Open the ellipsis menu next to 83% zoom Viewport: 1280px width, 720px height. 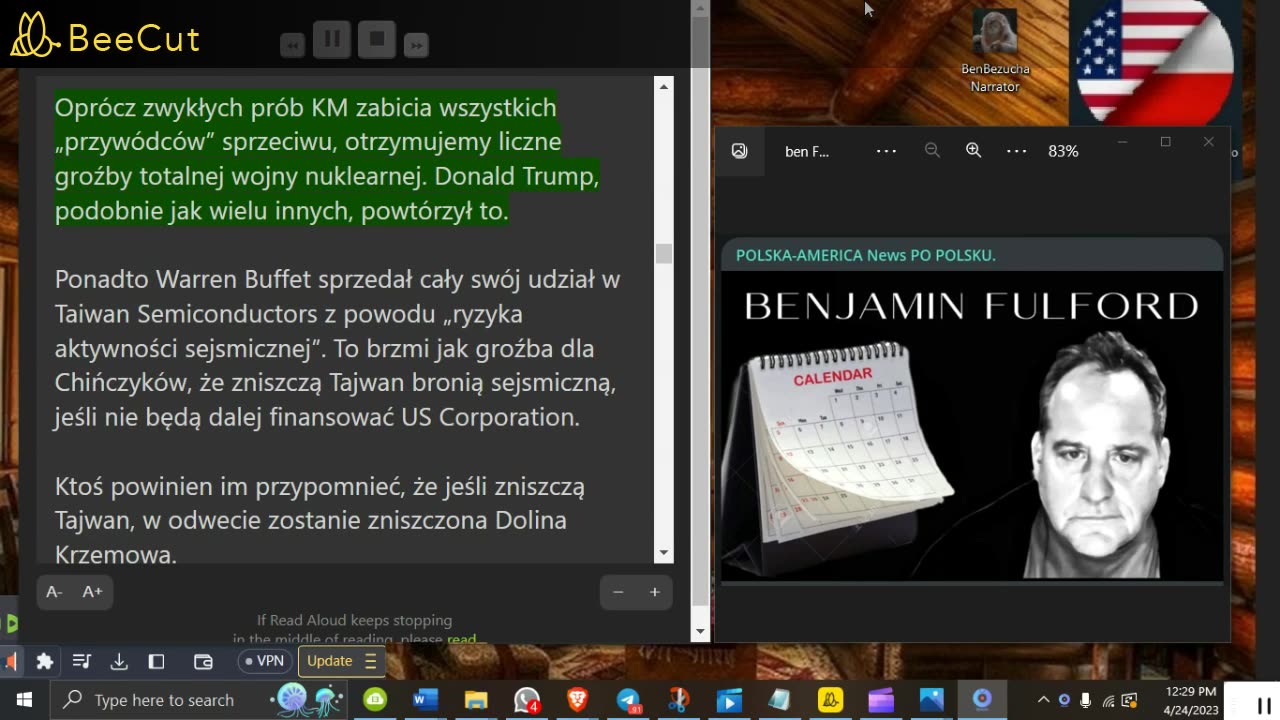coord(1016,151)
